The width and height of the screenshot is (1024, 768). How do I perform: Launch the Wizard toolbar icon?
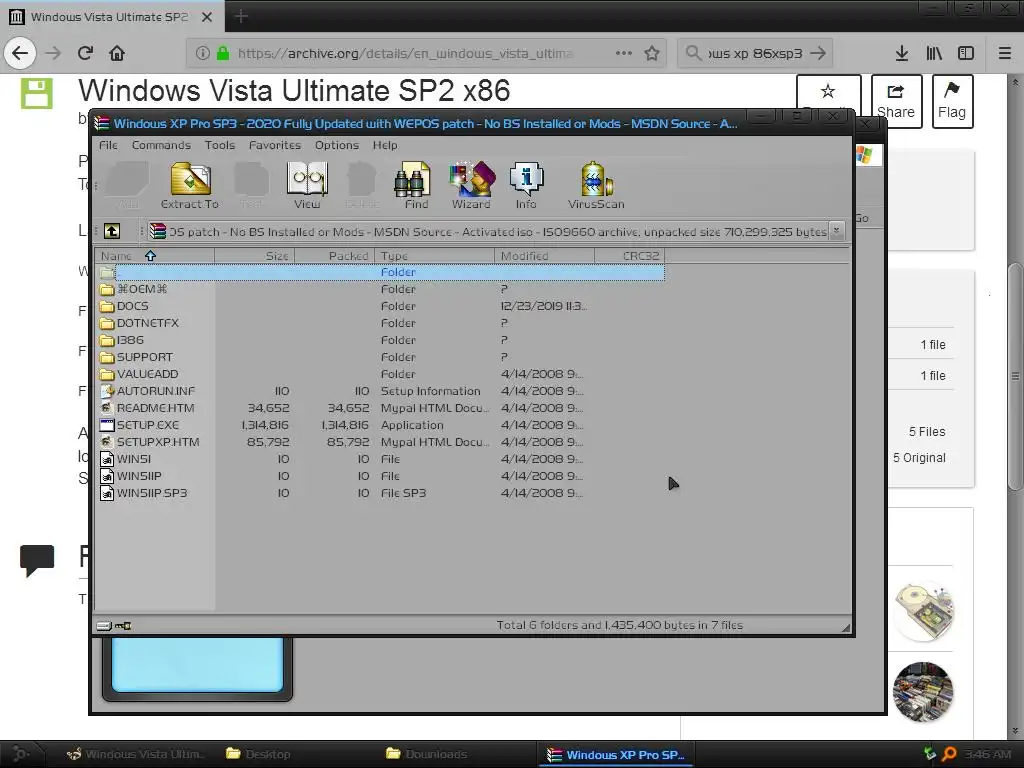click(x=471, y=185)
